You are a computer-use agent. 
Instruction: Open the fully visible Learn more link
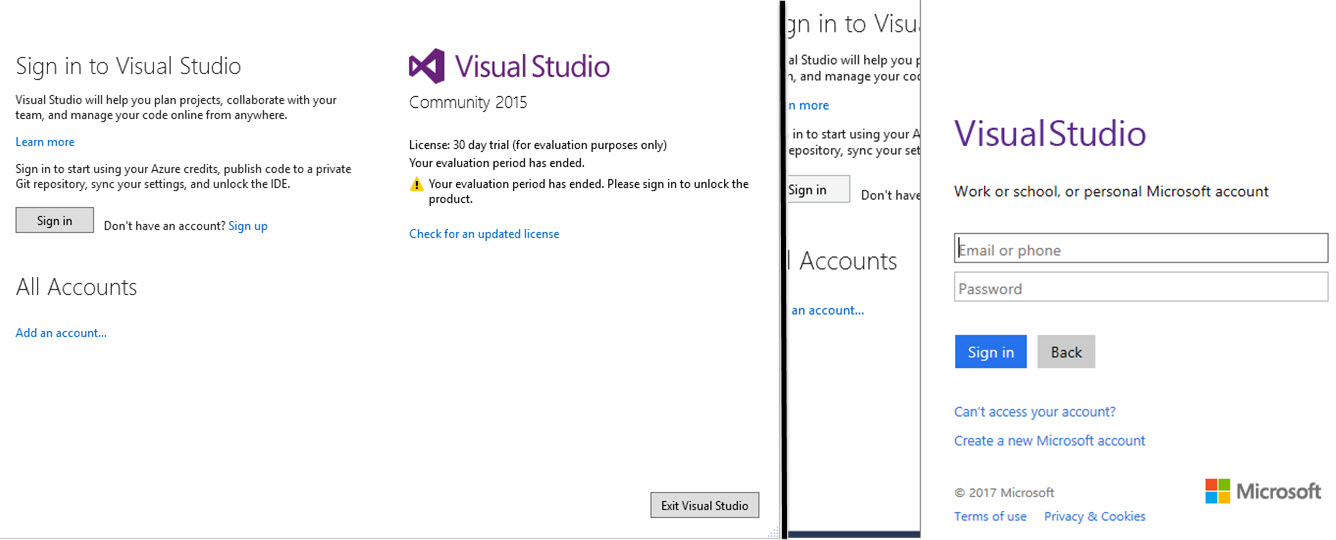pyautogui.click(x=45, y=142)
